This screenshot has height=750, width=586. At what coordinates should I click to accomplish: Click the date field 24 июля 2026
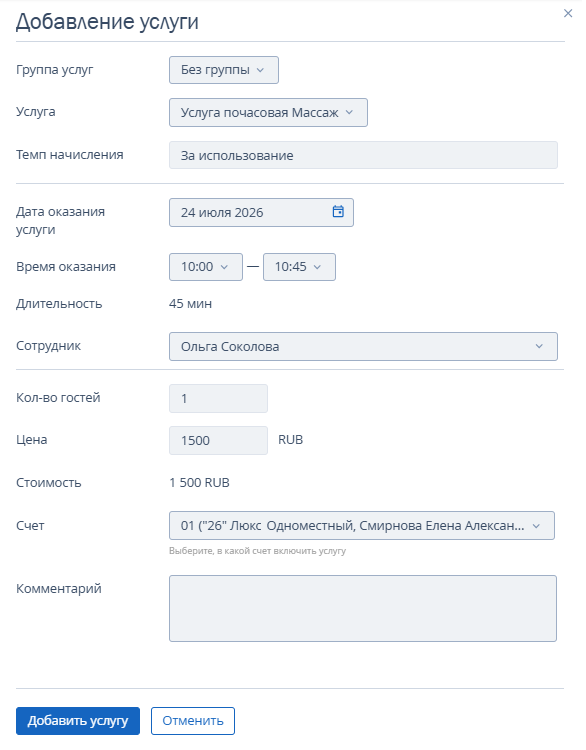pyautogui.click(x=263, y=214)
